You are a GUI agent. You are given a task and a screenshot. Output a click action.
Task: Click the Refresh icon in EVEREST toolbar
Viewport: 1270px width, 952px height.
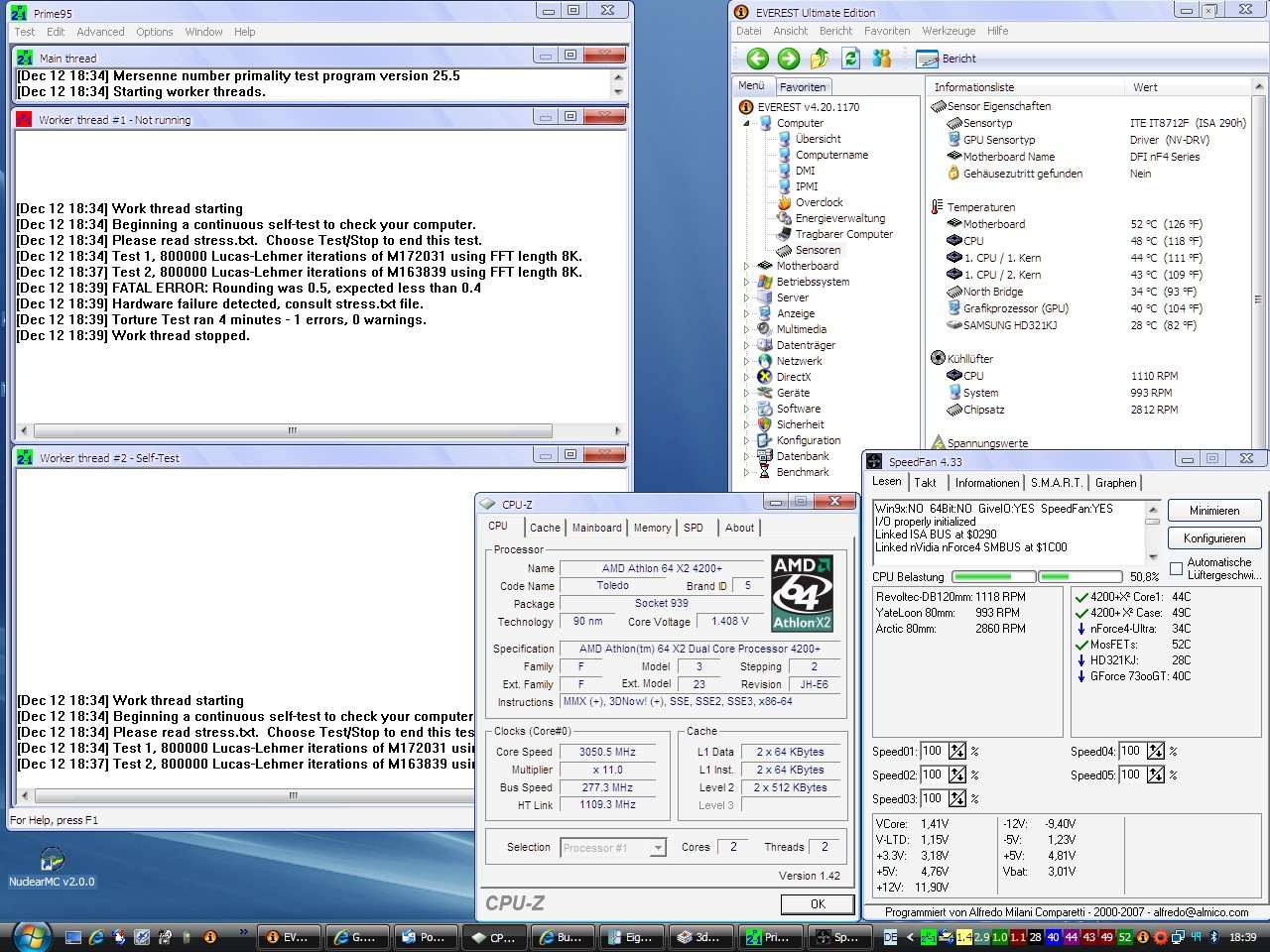pos(850,59)
